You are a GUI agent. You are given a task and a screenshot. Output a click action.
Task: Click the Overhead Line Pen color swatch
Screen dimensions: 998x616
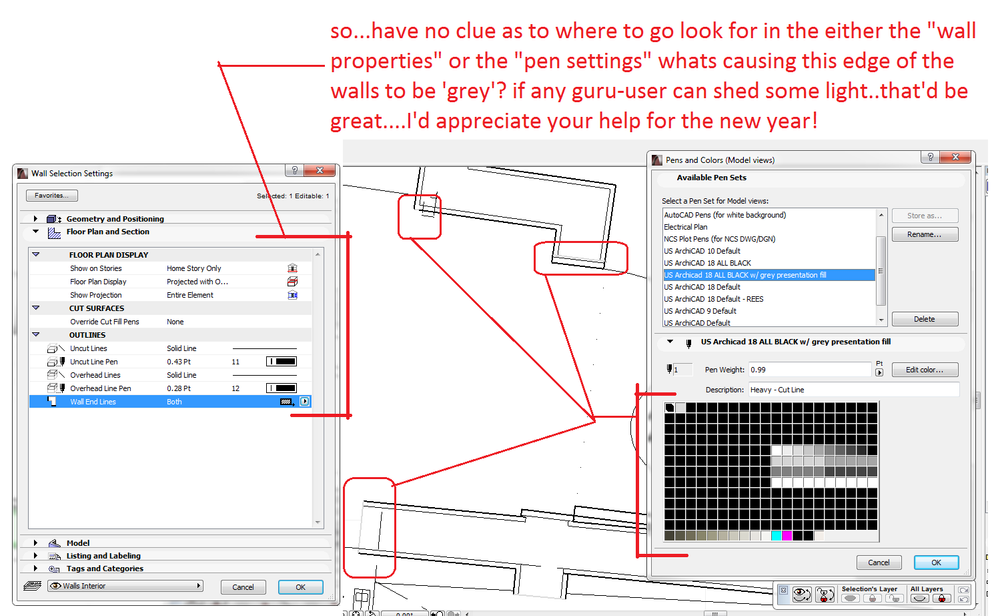(x=281, y=388)
